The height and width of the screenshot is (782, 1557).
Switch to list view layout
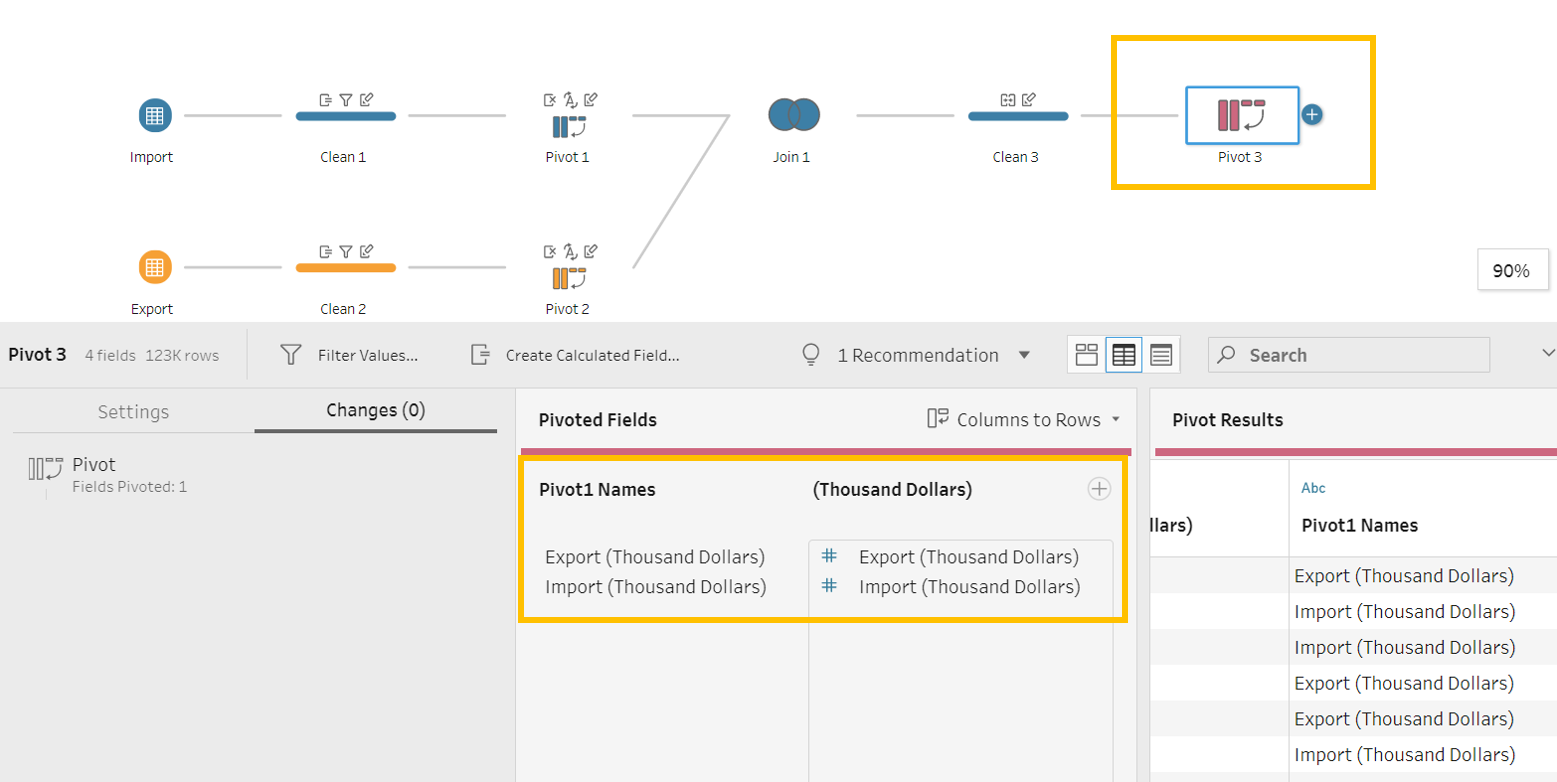click(x=1160, y=355)
